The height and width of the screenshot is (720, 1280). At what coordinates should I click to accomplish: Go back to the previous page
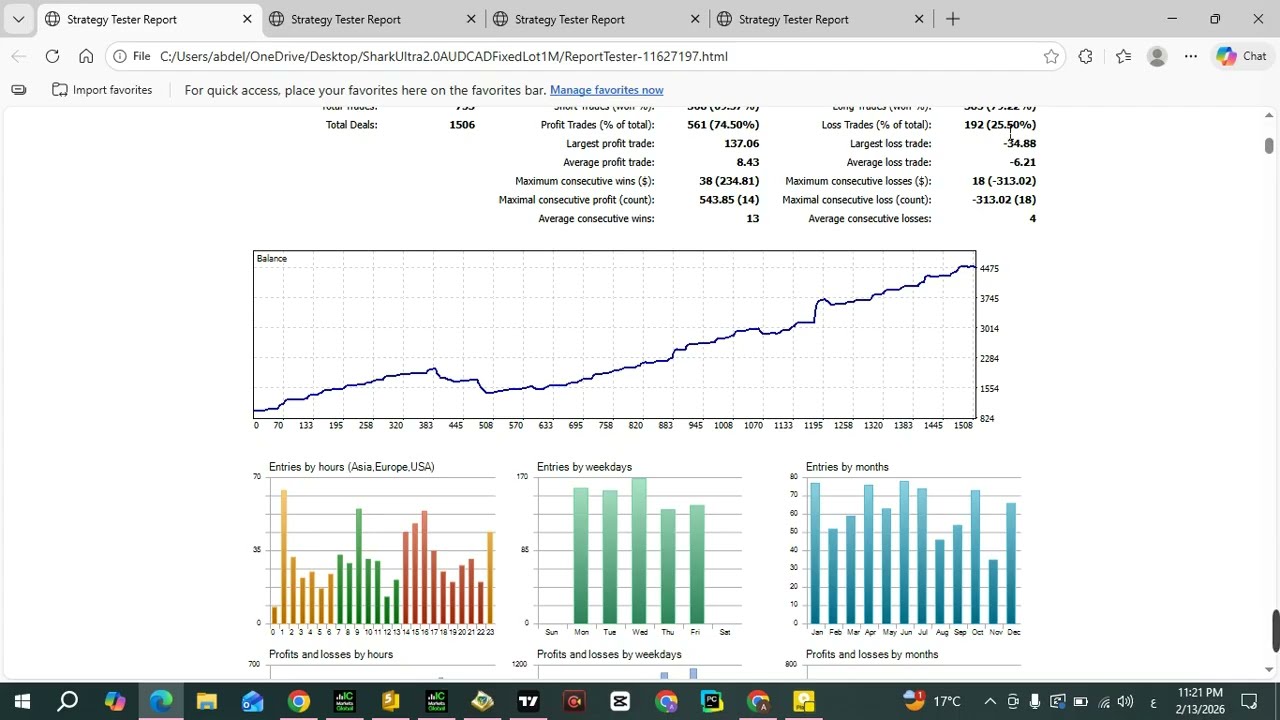click(x=19, y=56)
